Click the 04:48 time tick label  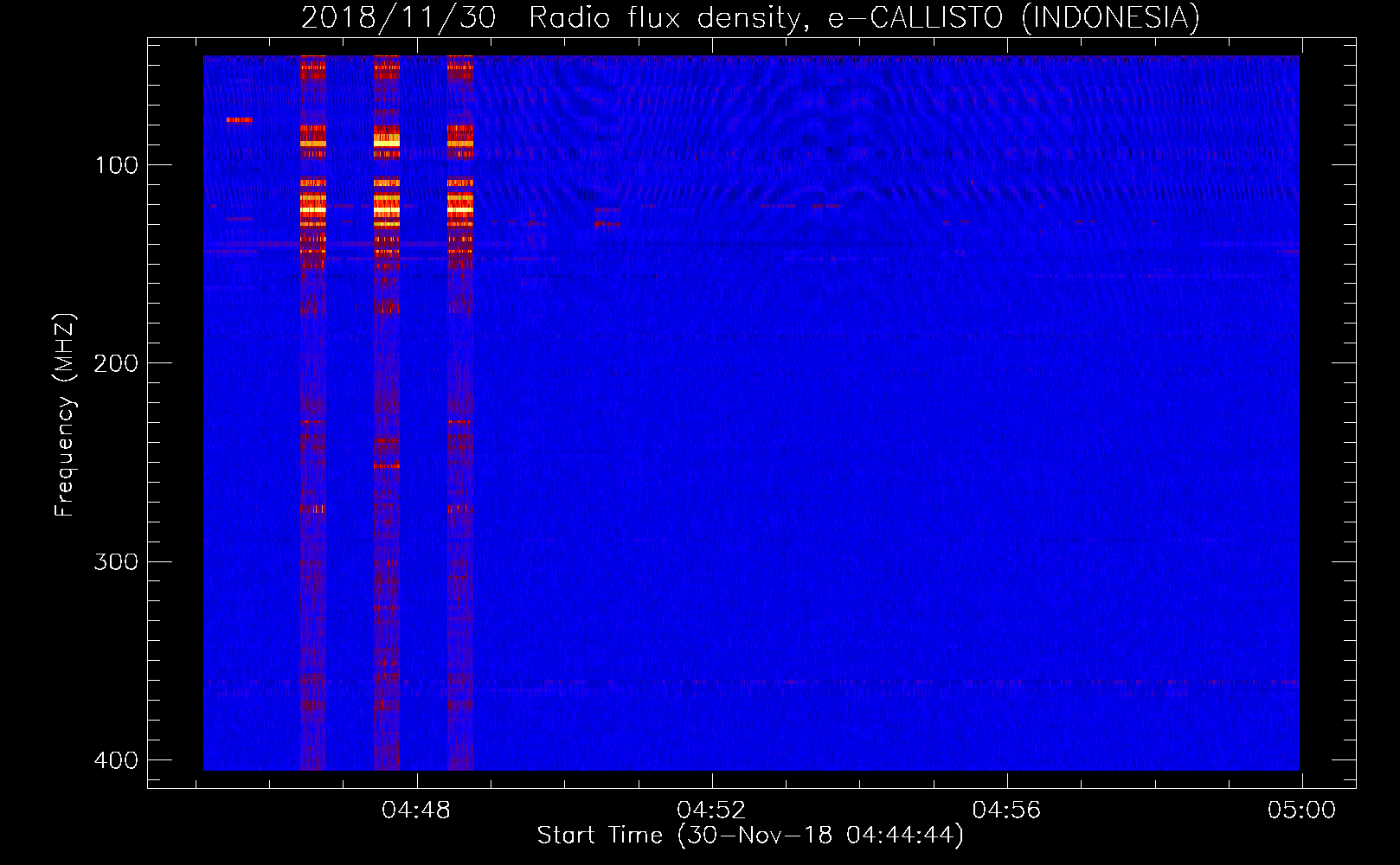(x=416, y=811)
